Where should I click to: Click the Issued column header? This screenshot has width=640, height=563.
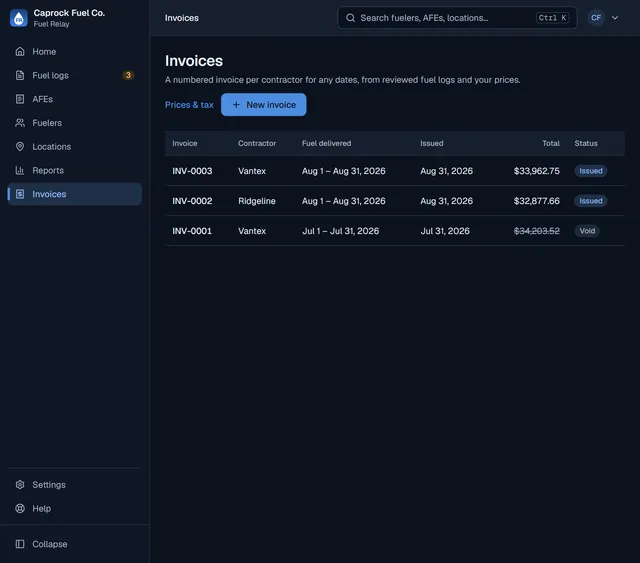(x=431, y=143)
